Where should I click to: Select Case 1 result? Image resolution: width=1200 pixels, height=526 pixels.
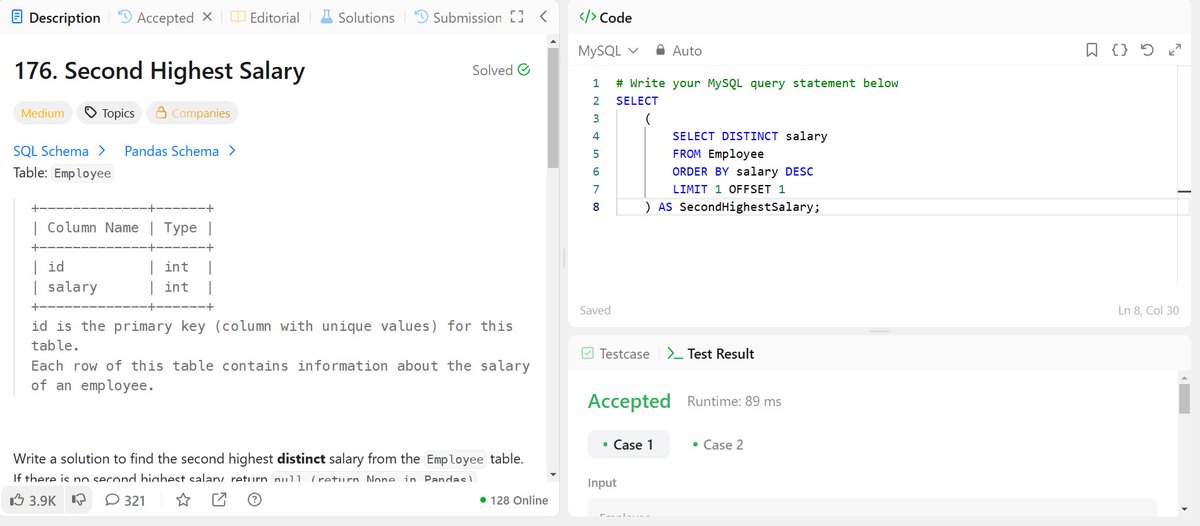click(628, 444)
